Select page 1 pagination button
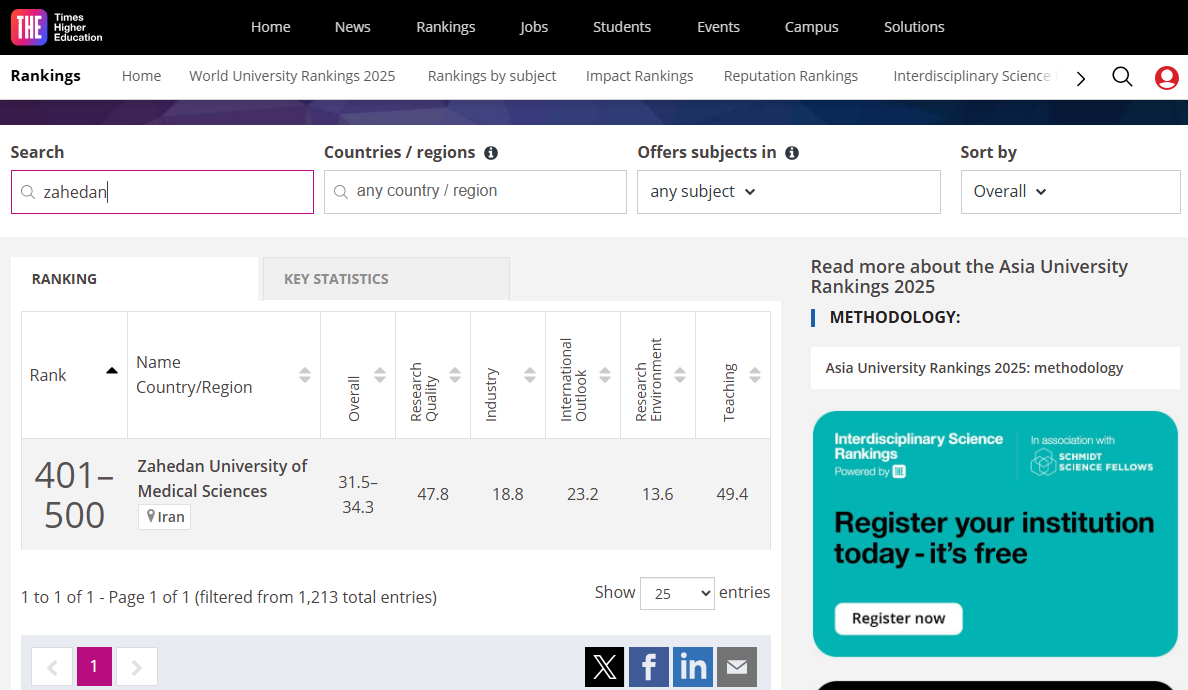The width and height of the screenshot is (1188, 690). pos(94,667)
